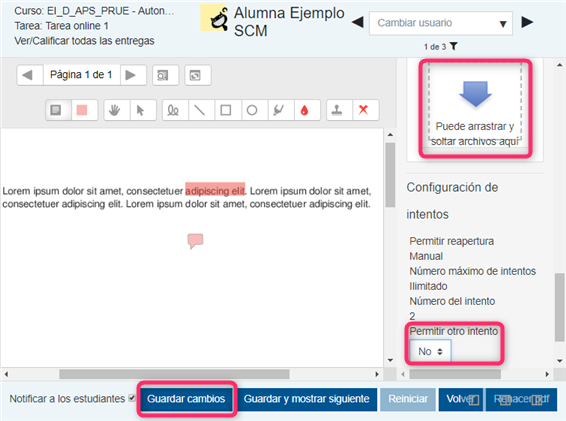
Task: Click the document vertical scrollbar thumb
Action: point(390,175)
